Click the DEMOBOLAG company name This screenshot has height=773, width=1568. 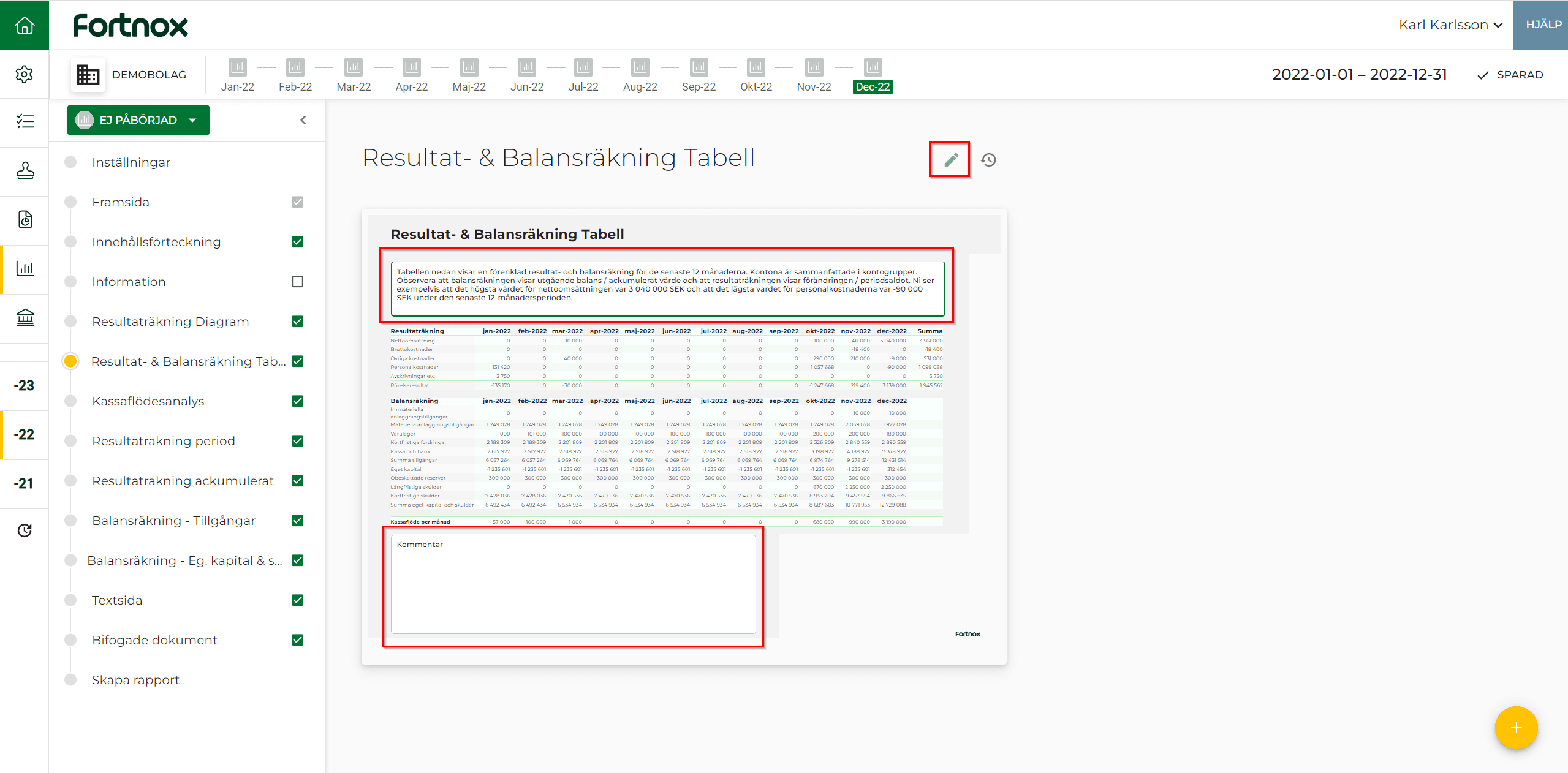(x=149, y=75)
